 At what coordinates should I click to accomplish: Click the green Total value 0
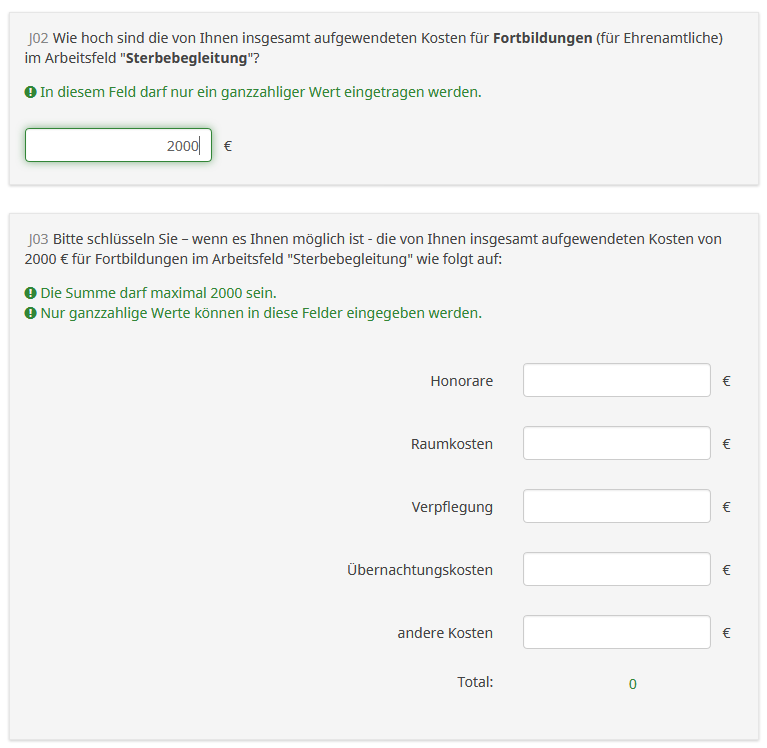coord(632,684)
